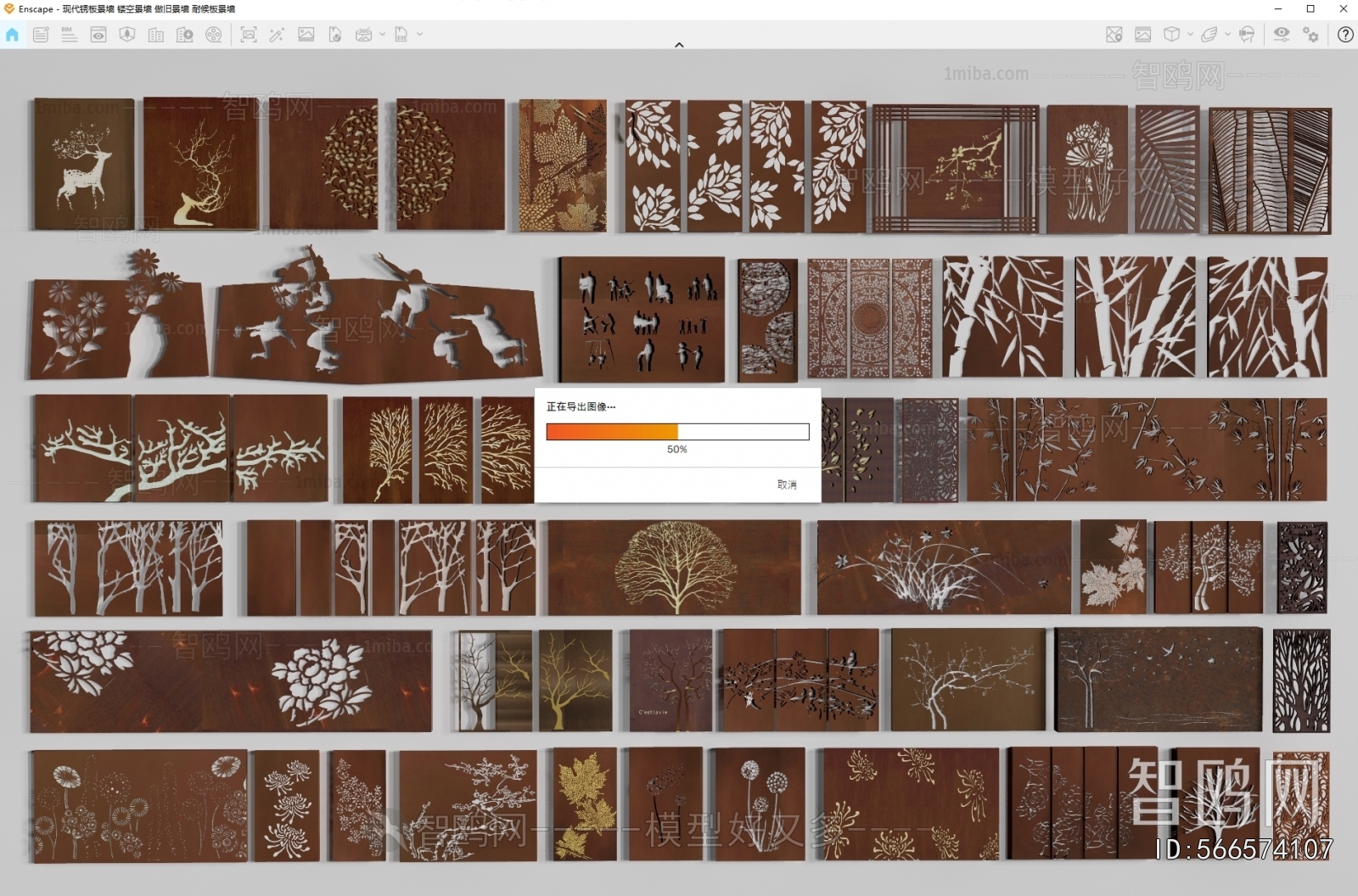This screenshot has width=1358, height=896.
Task: Open the Asset Library buildings icon
Action: (156, 35)
